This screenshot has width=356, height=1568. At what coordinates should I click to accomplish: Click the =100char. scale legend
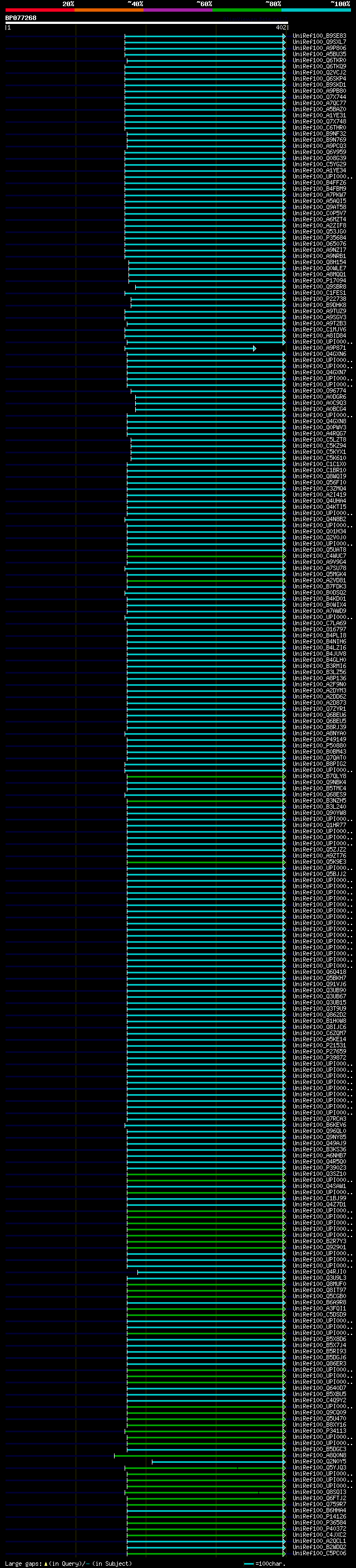tap(265, 1564)
